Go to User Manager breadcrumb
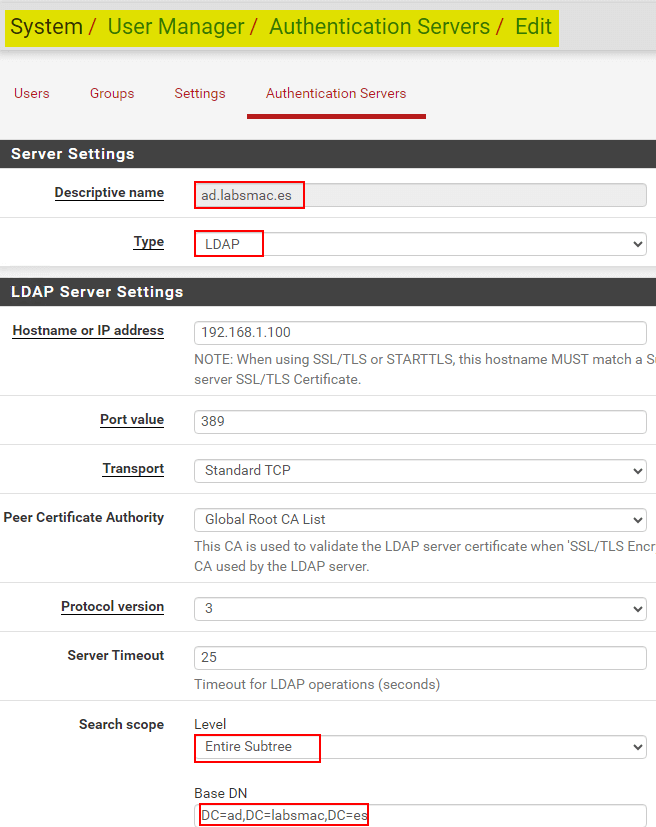 coord(174,27)
